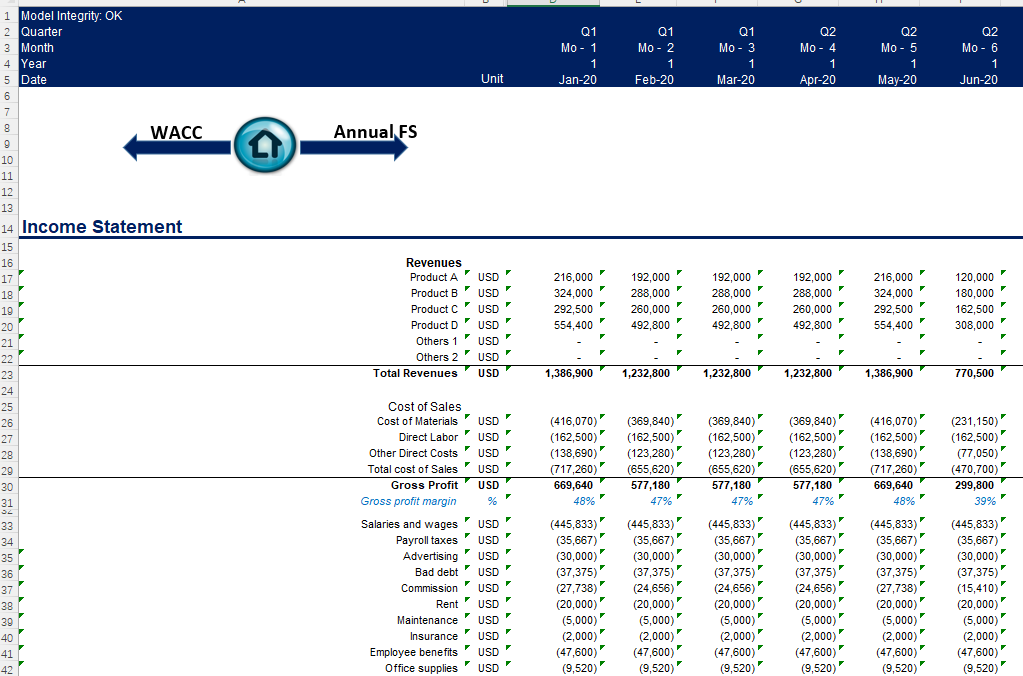Select the Income Statement heading cell
Image resolution: width=1023 pixels, height=676 pixels.
click(x=102, y=227)
